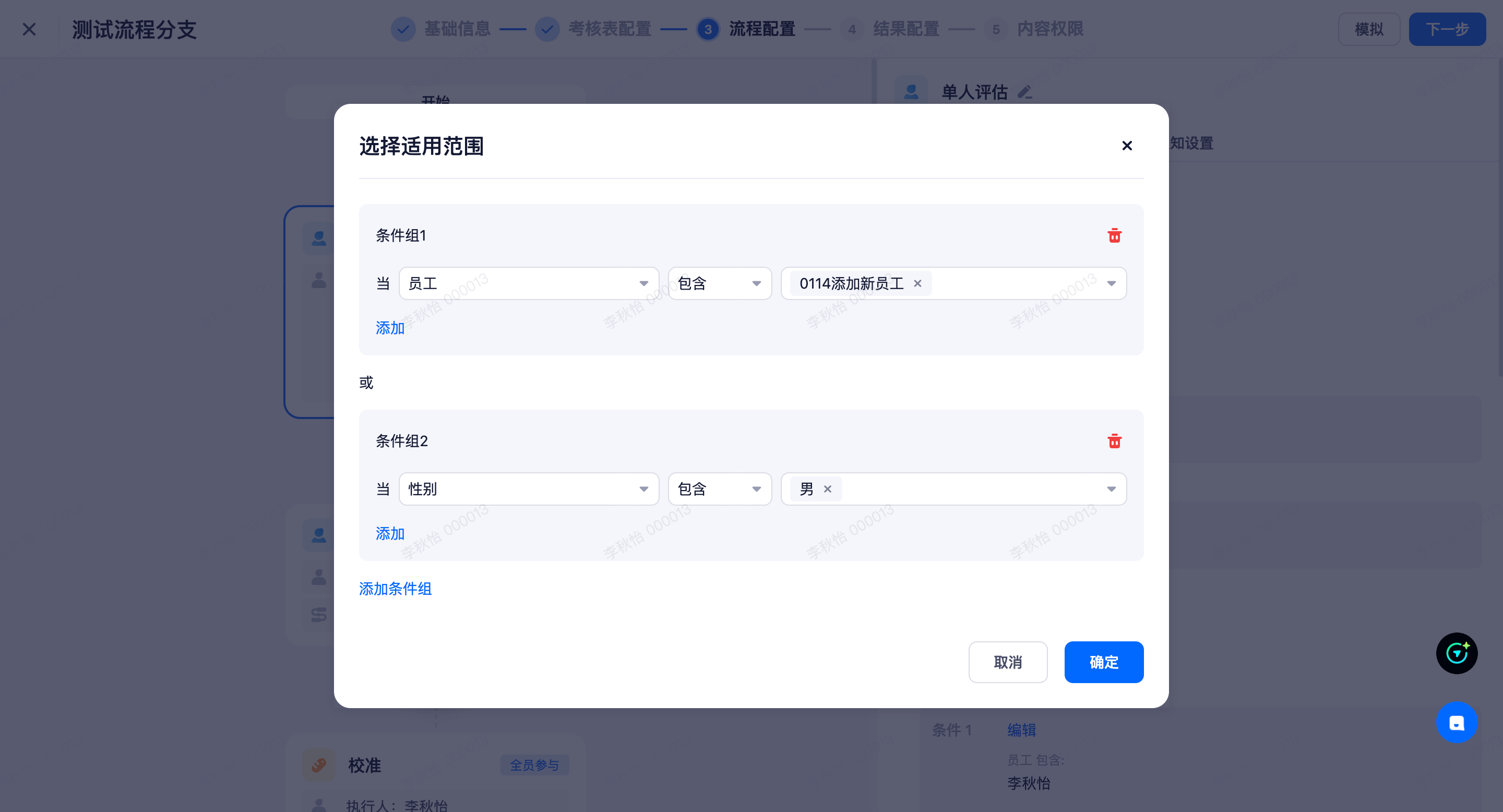Open the blue chat support icon
Viewport: 1503px width, 812px height.
1457,722
